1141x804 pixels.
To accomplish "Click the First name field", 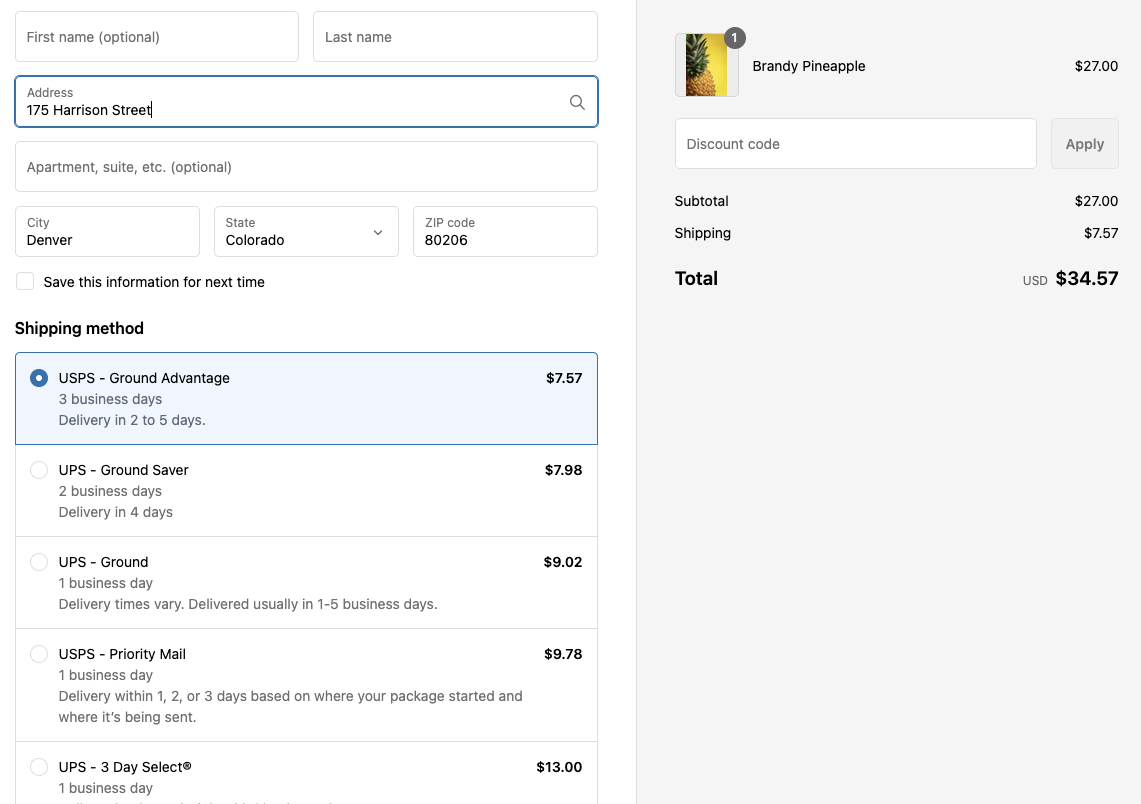I will [x=156, y=36].
